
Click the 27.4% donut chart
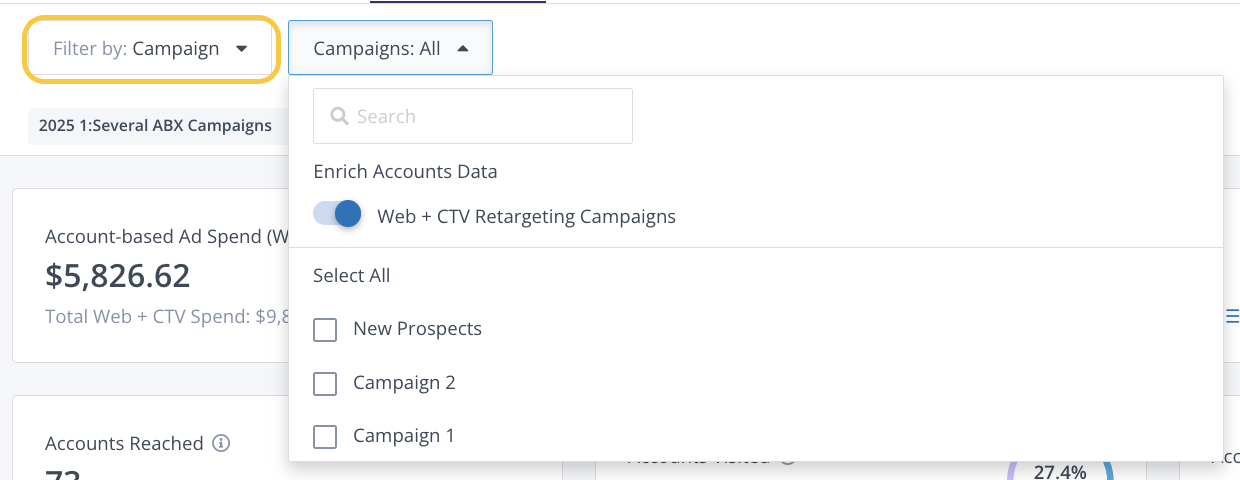point(1060,471)
